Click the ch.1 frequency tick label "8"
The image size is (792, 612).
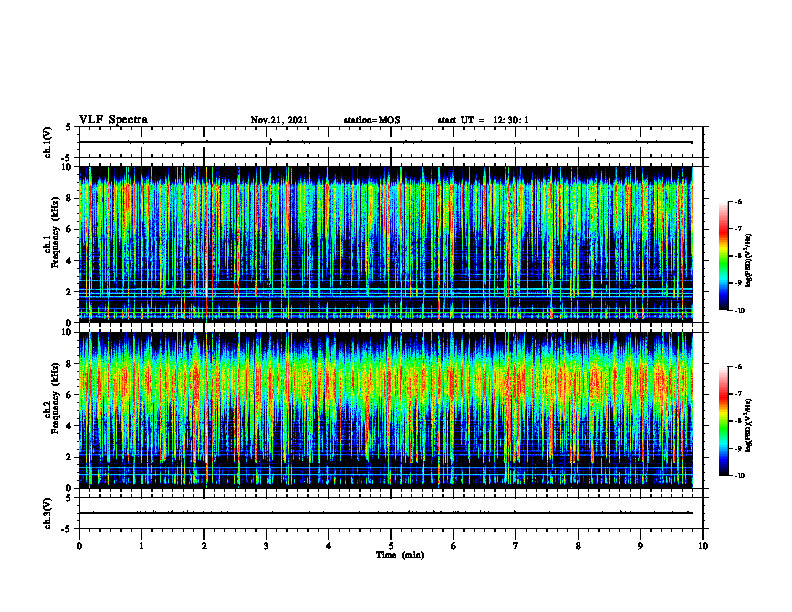70,198
